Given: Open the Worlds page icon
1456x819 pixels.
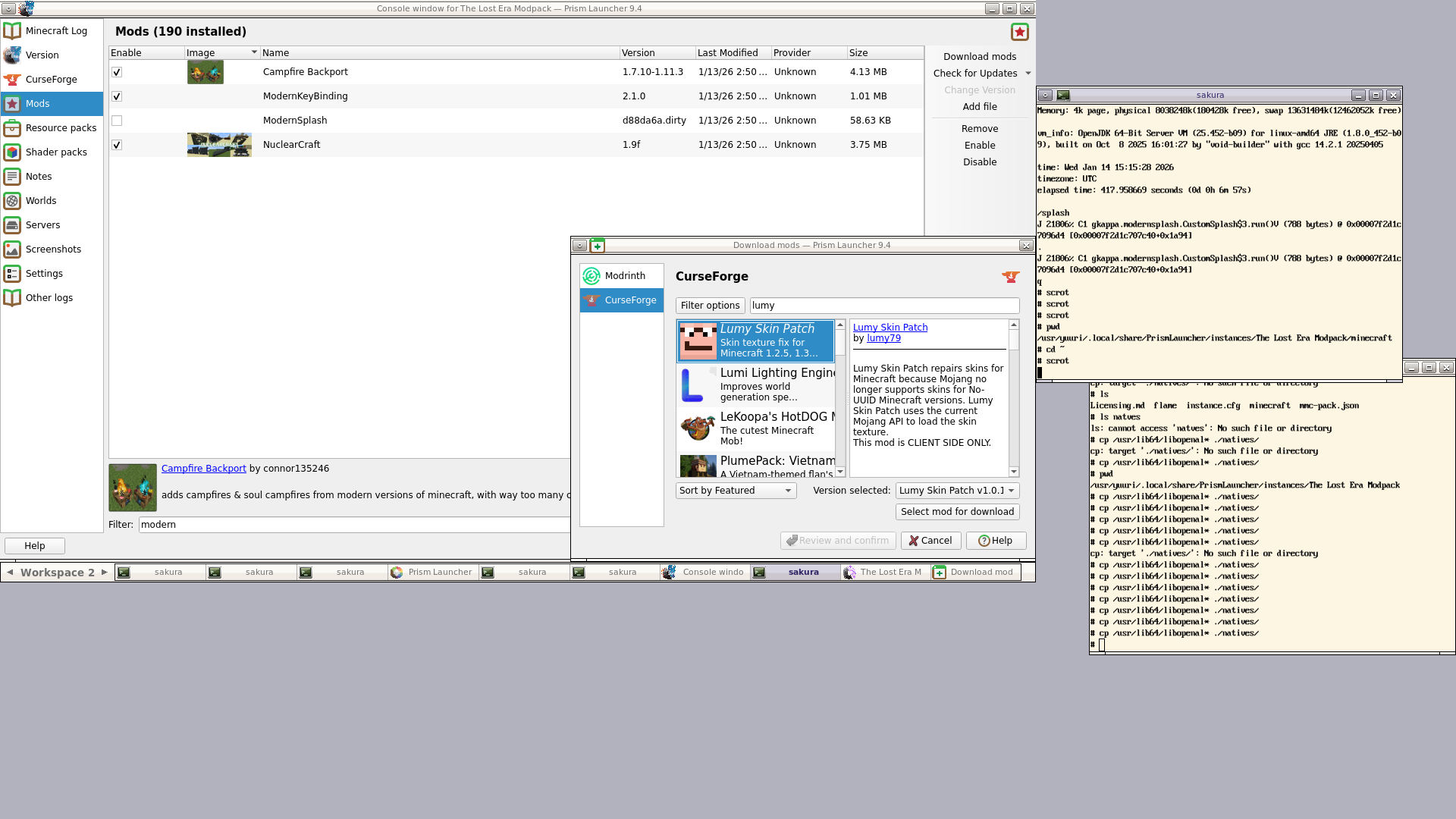Looking at the screenshot, I should click(12, 201).
